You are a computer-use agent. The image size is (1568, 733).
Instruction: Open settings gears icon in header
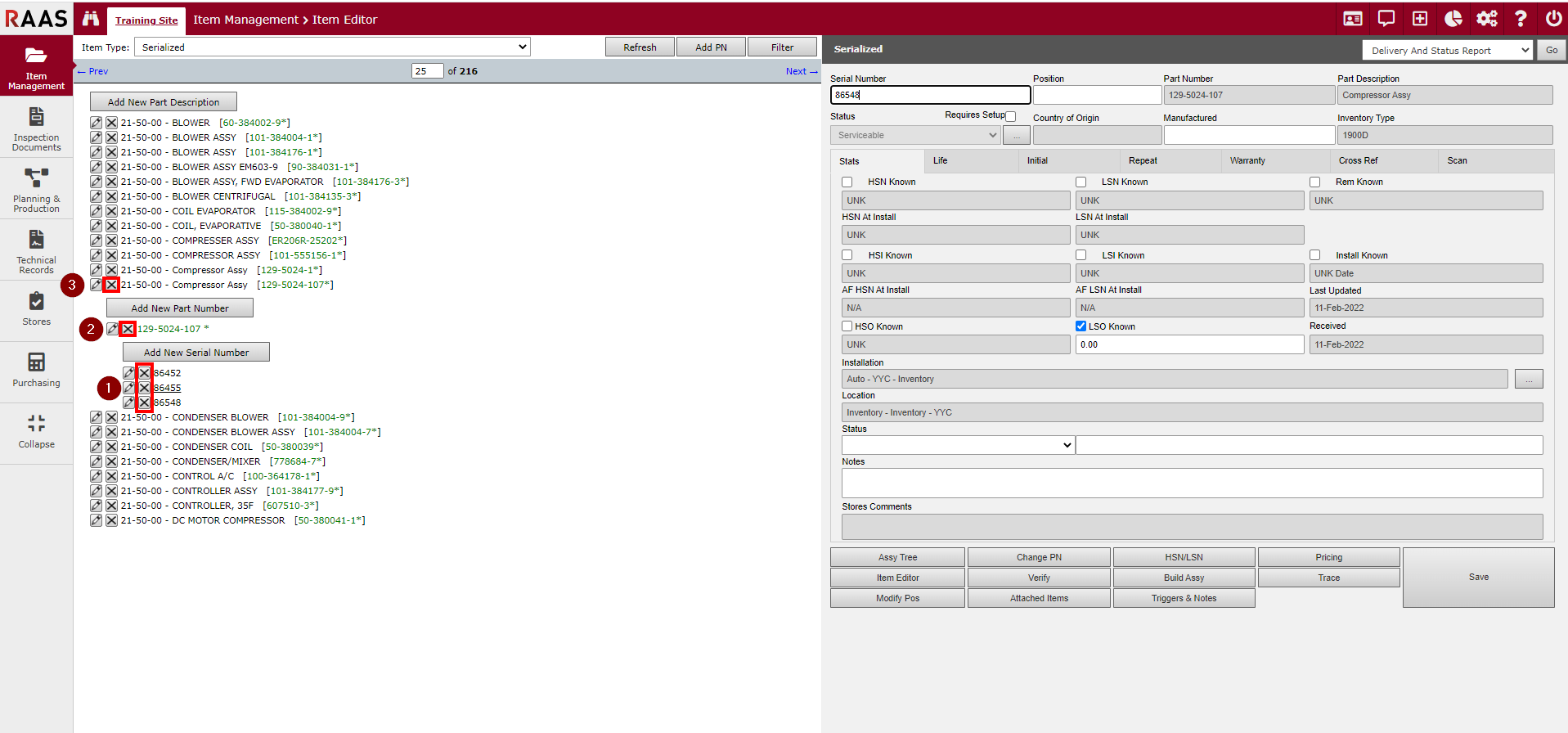pyautogui.click(x=1486, y=19)
